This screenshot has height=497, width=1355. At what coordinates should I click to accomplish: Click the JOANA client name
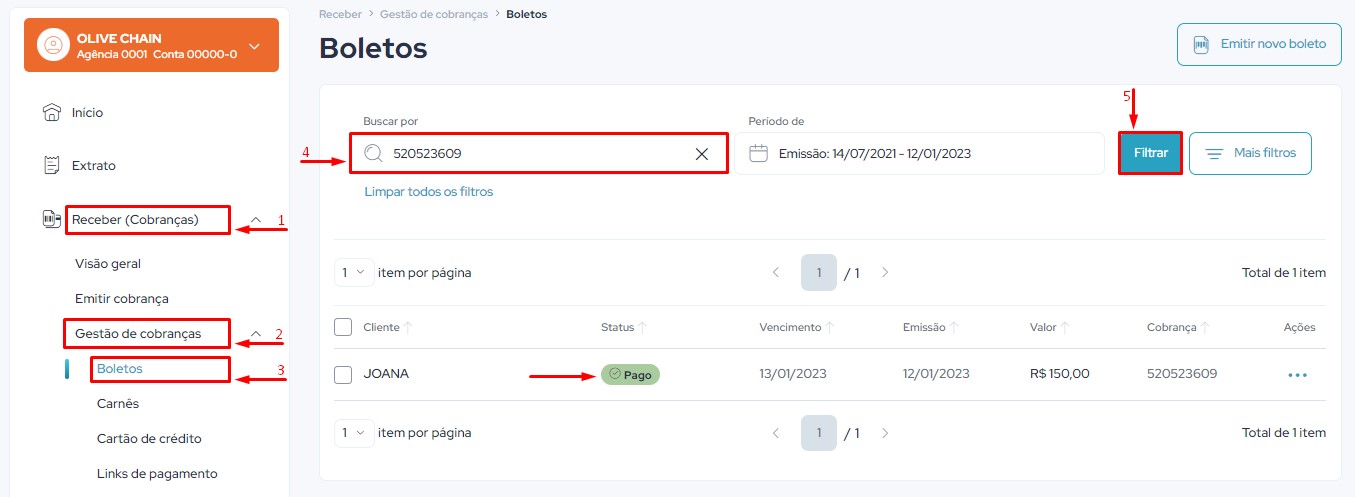click(x=386, y=374)
